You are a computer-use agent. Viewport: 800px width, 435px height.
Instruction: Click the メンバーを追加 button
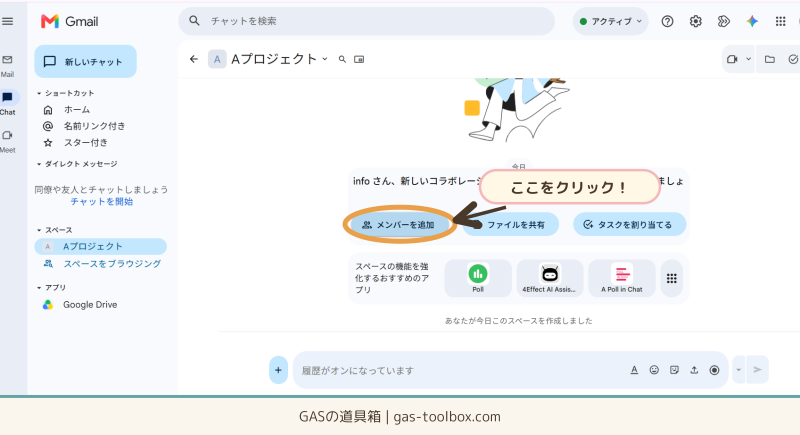[398, 225]
